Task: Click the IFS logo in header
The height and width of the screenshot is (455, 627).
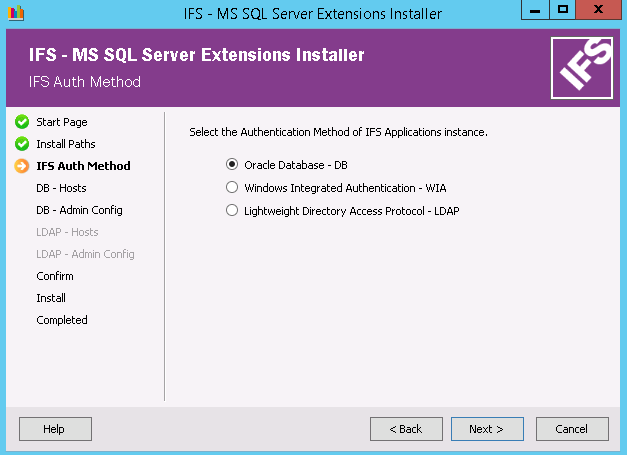Action: pyautogui.click(x=582, y=67)
